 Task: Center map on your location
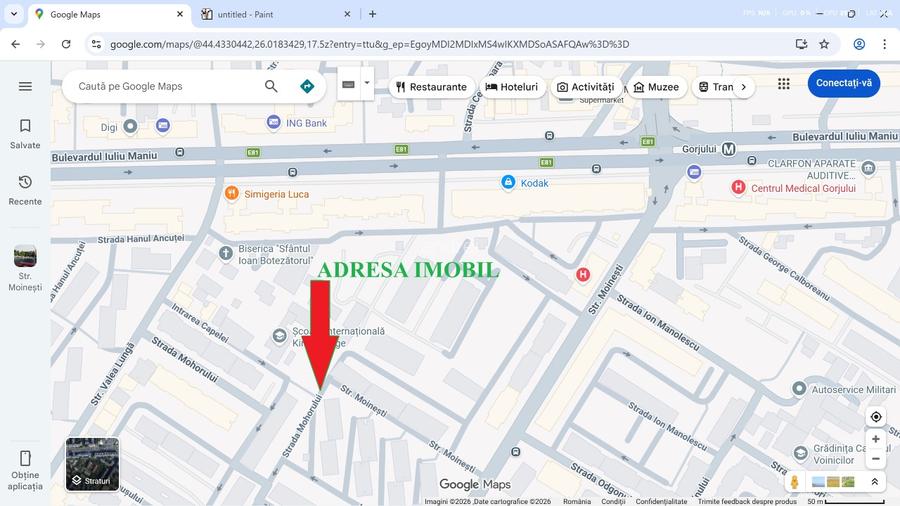coord(876,417)
